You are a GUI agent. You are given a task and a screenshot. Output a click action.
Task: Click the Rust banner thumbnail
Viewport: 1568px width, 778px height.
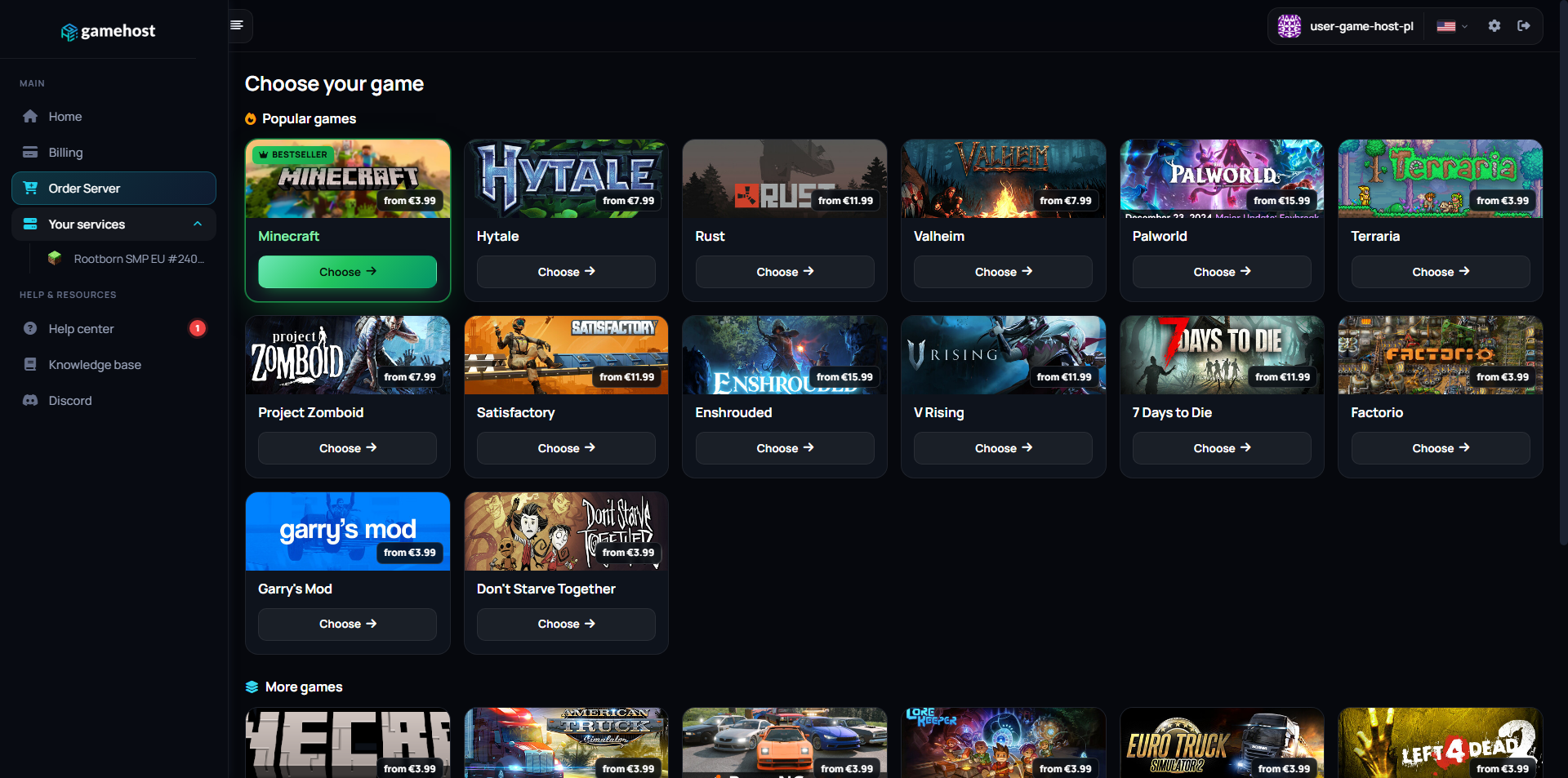(x=785, y=179)
